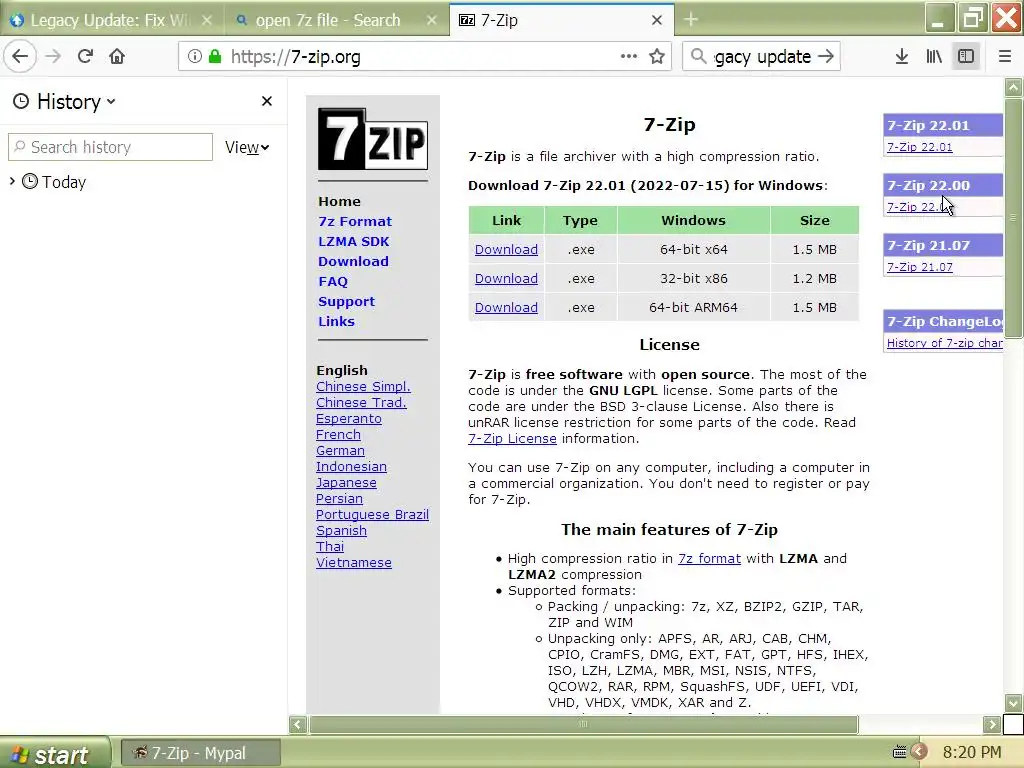The image size is (1024, 768).
Task: Open the Support navigation link
Action: [346, 302]
